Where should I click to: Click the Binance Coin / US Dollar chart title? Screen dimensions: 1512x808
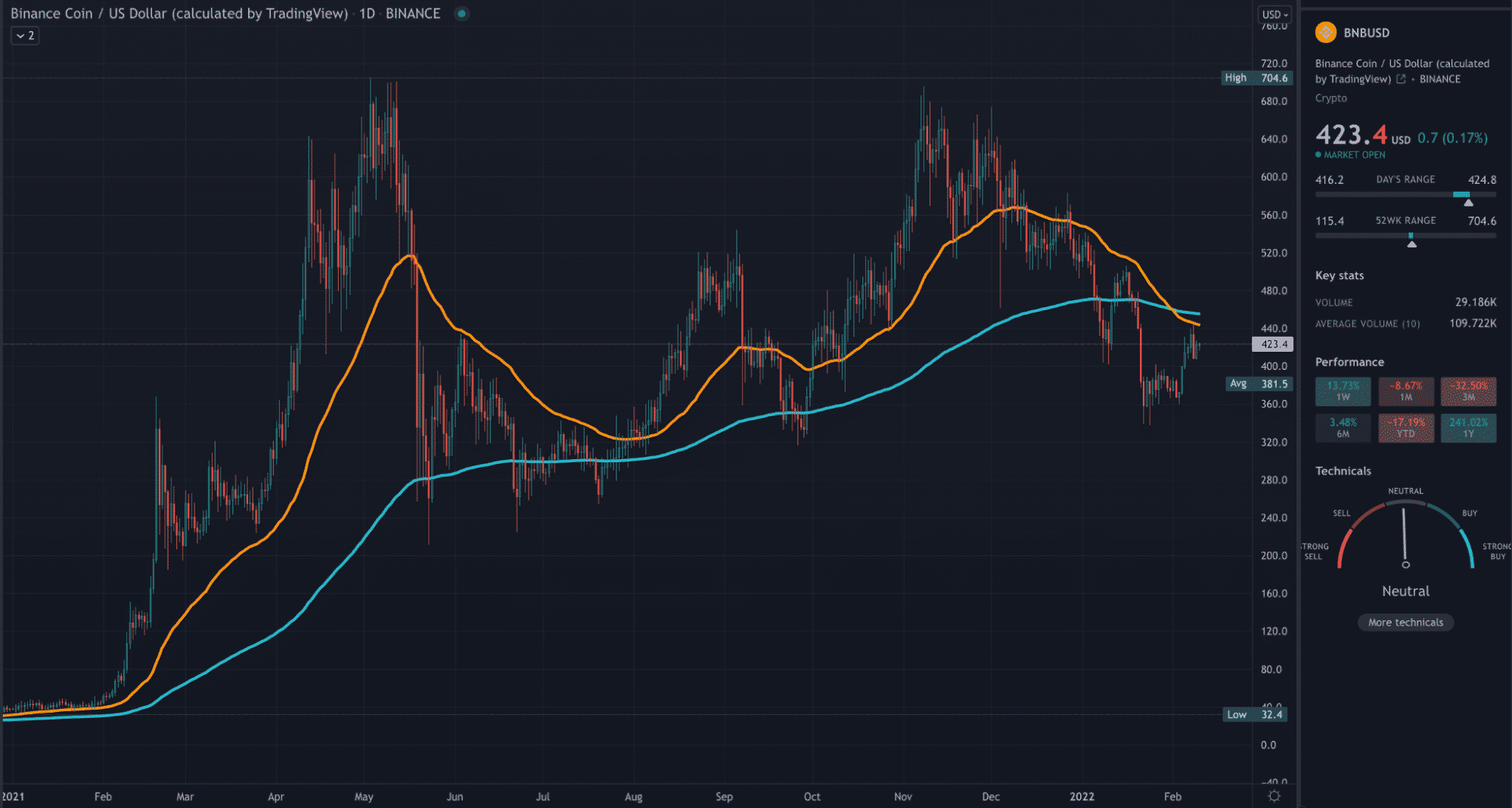tap(179, 14)
